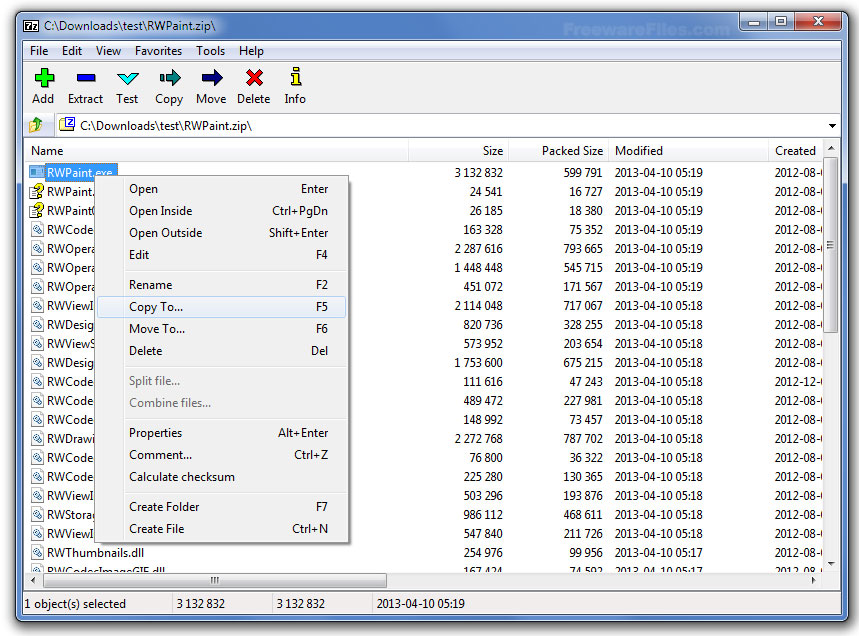Click file icon in the 2 114 048 size row
Viewport: 859px width, 636px height.
pos(37,306)
